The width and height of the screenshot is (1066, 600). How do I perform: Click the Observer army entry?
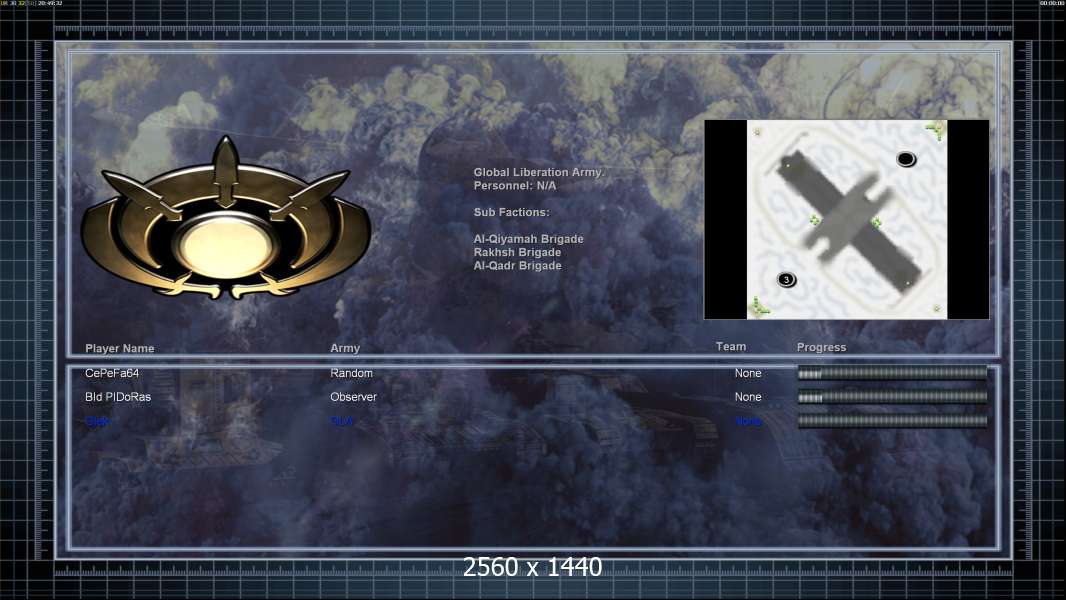tap(354, 397)
